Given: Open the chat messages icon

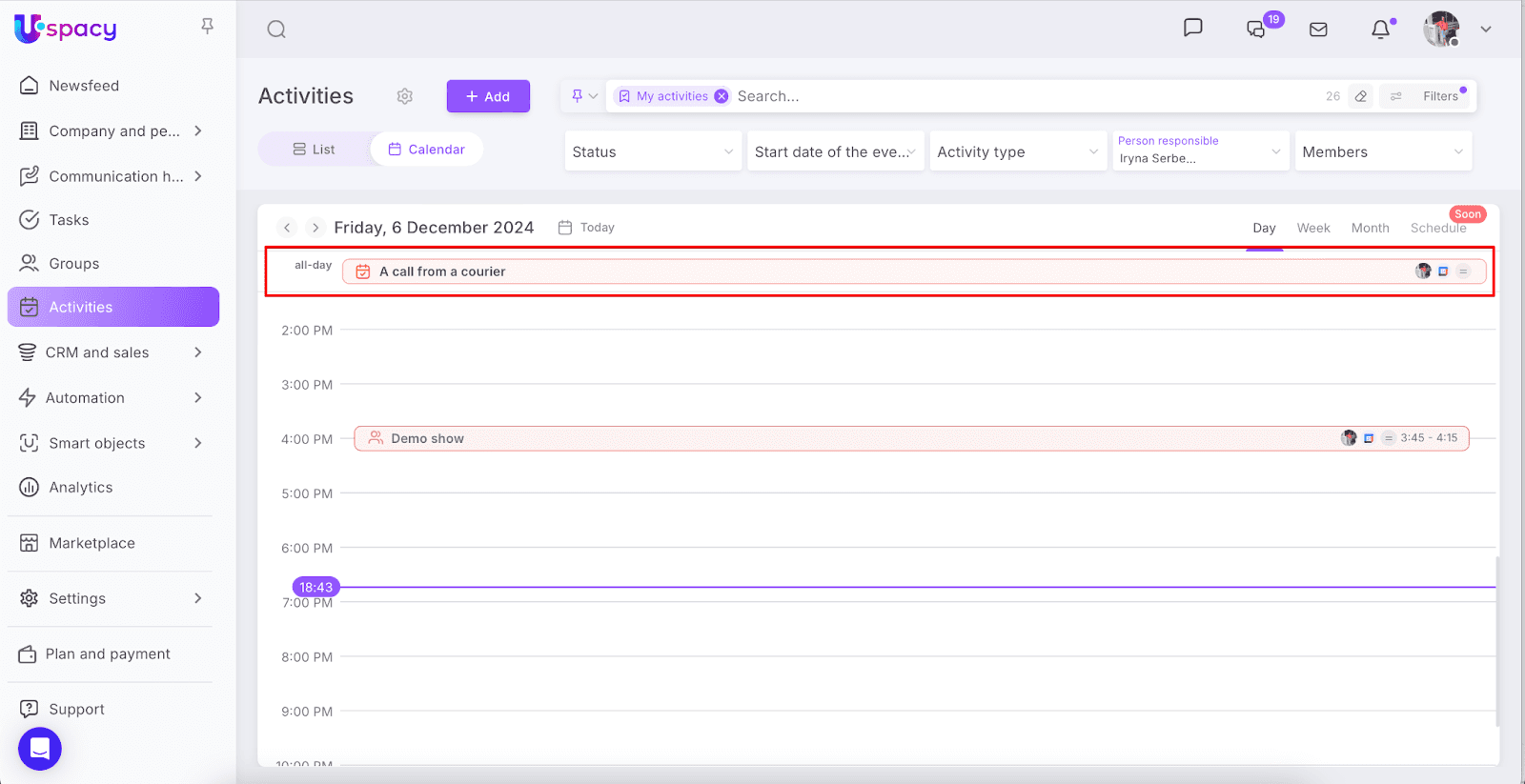Looking at the screenshot, I should (x=1192, y=28).
